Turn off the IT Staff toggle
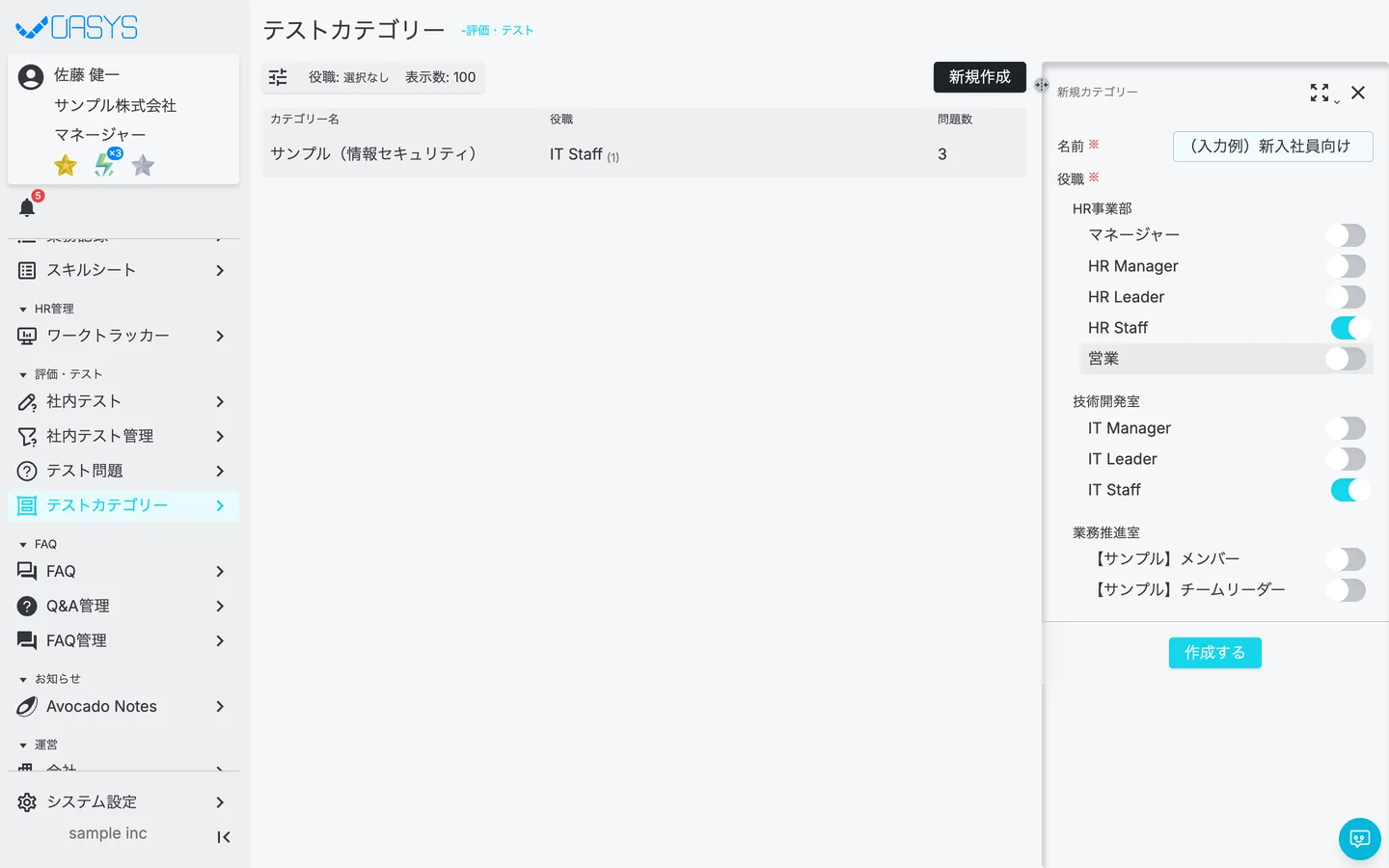This screenshot has height=868, width=1389. tap(1350, 490)
